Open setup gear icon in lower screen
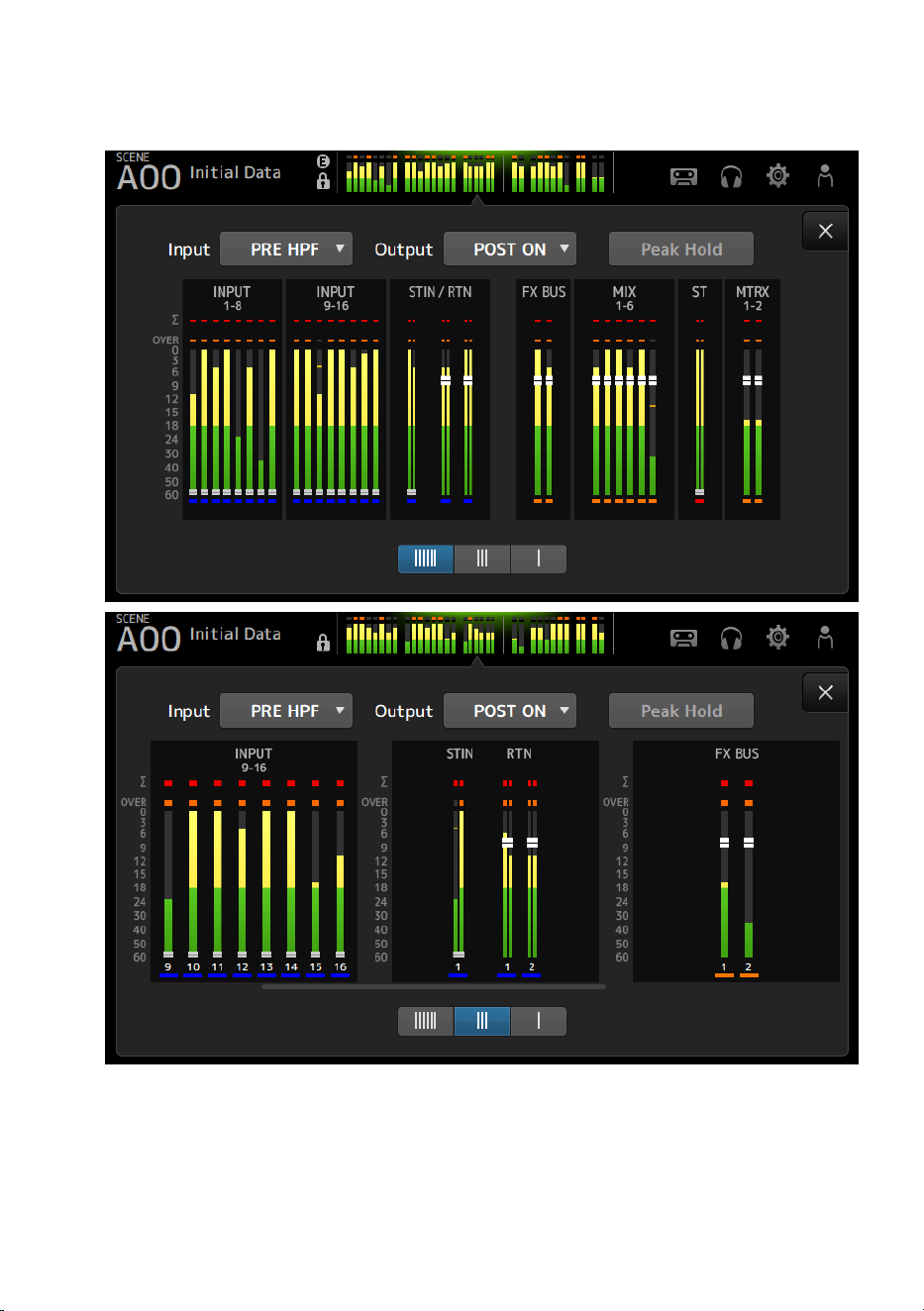The width and height of the screenshot is (924, 1311). [778, 638]
